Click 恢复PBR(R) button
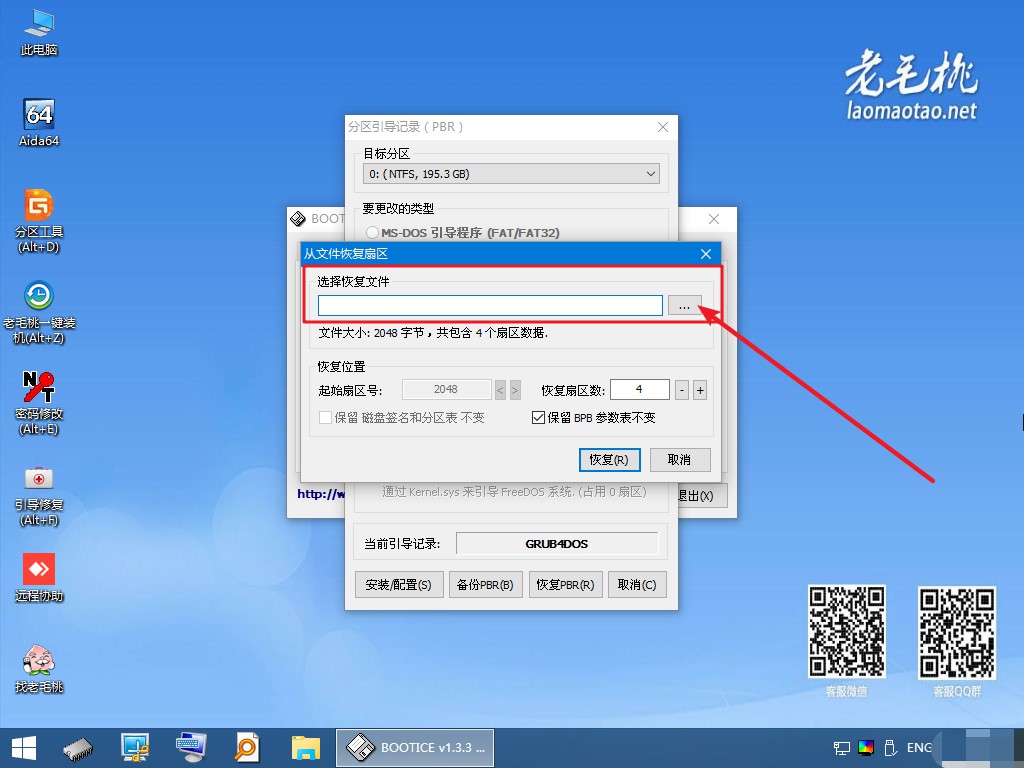 [x=565, y=584]
